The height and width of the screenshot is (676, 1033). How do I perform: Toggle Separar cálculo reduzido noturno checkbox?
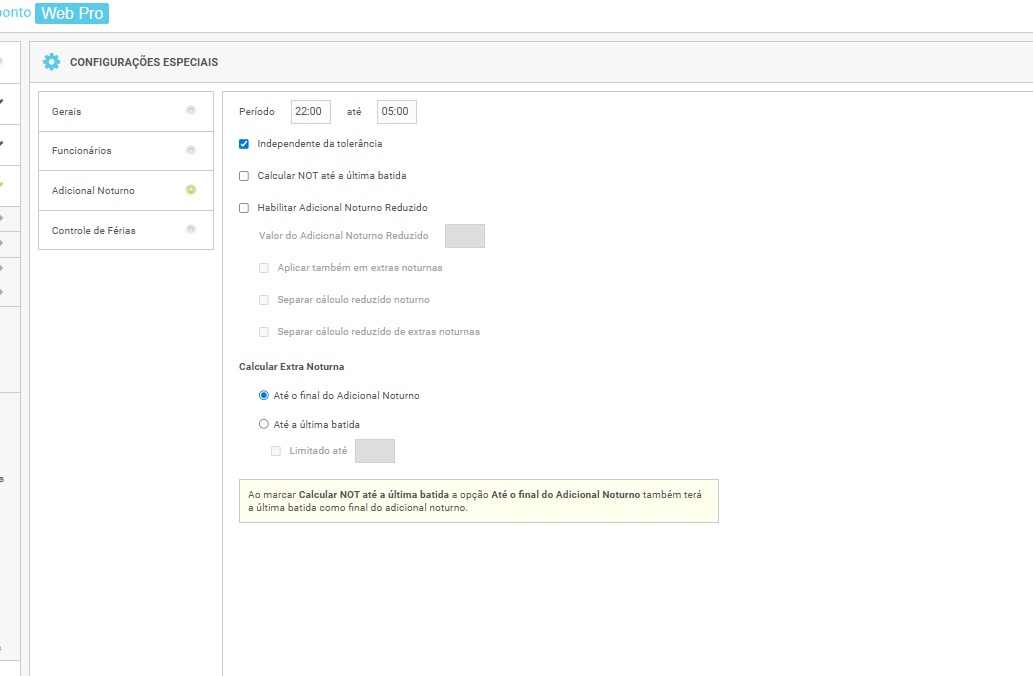264,300
